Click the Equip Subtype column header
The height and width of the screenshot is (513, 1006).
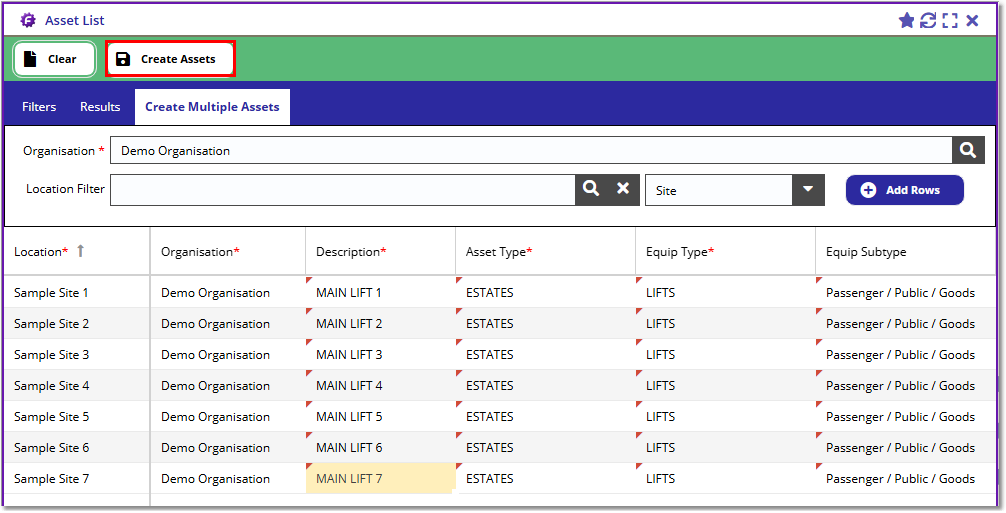pos(905,251)
